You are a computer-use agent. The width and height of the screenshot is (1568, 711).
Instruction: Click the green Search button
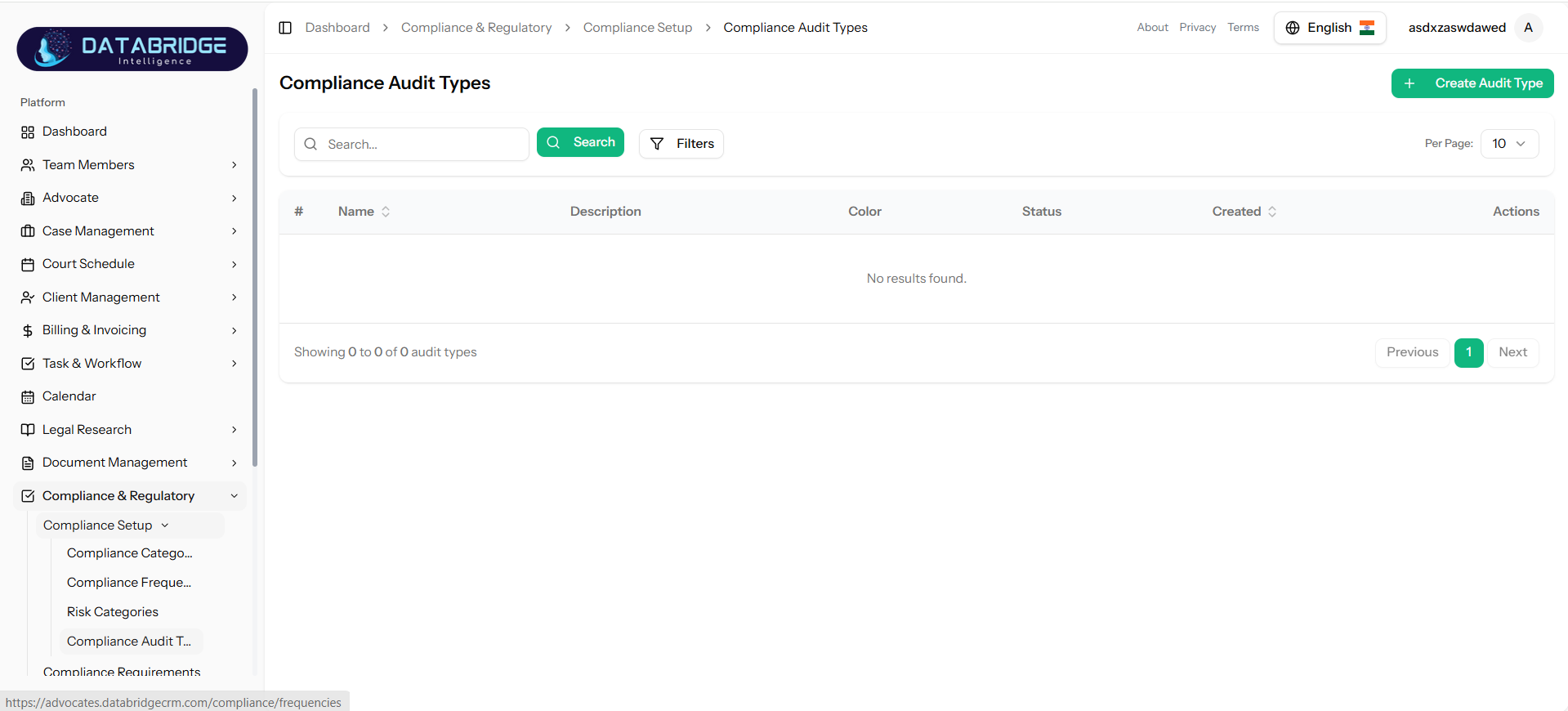580,142
